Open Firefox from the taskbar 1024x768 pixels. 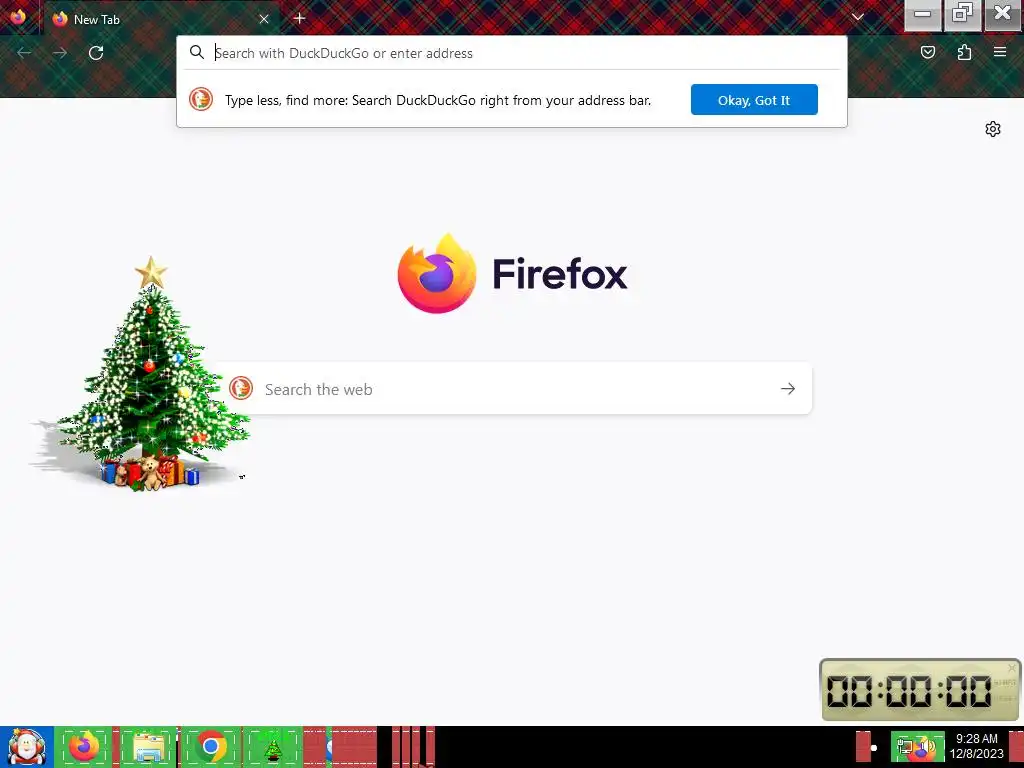click(x=84, y=747)
